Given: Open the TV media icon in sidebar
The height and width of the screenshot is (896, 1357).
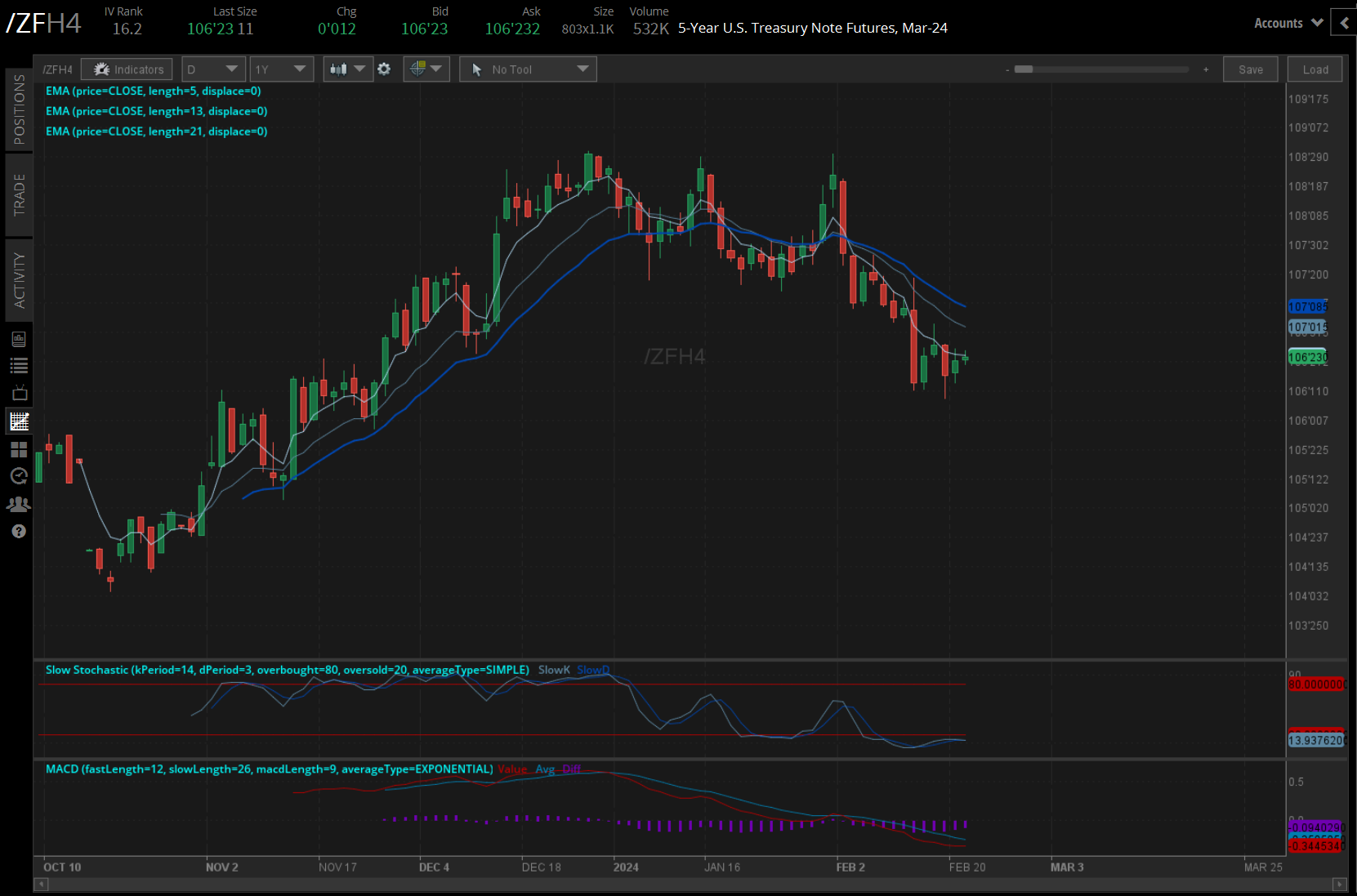Looking at the screenshot, I should (x=19, y=393).
